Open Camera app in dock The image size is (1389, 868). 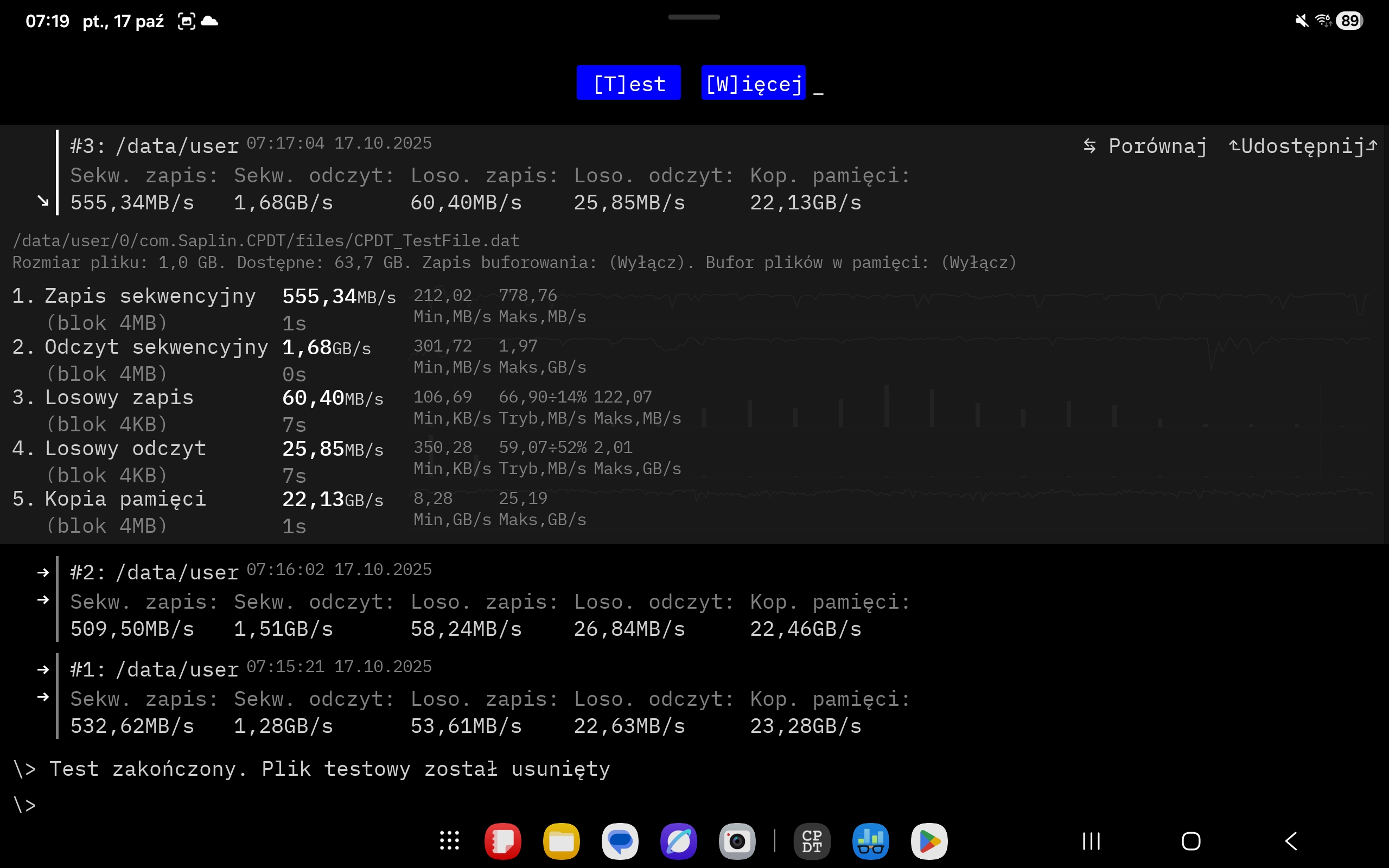tap(737, 841)
